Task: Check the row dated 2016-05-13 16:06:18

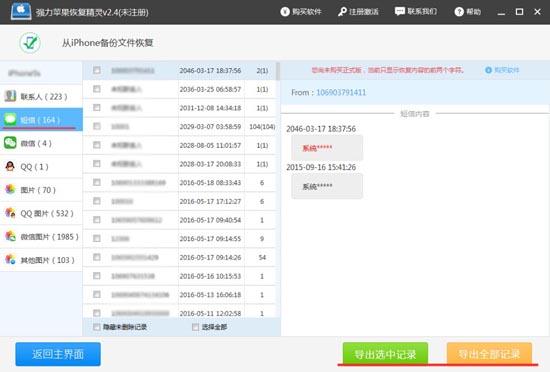Action: point(97,295)
